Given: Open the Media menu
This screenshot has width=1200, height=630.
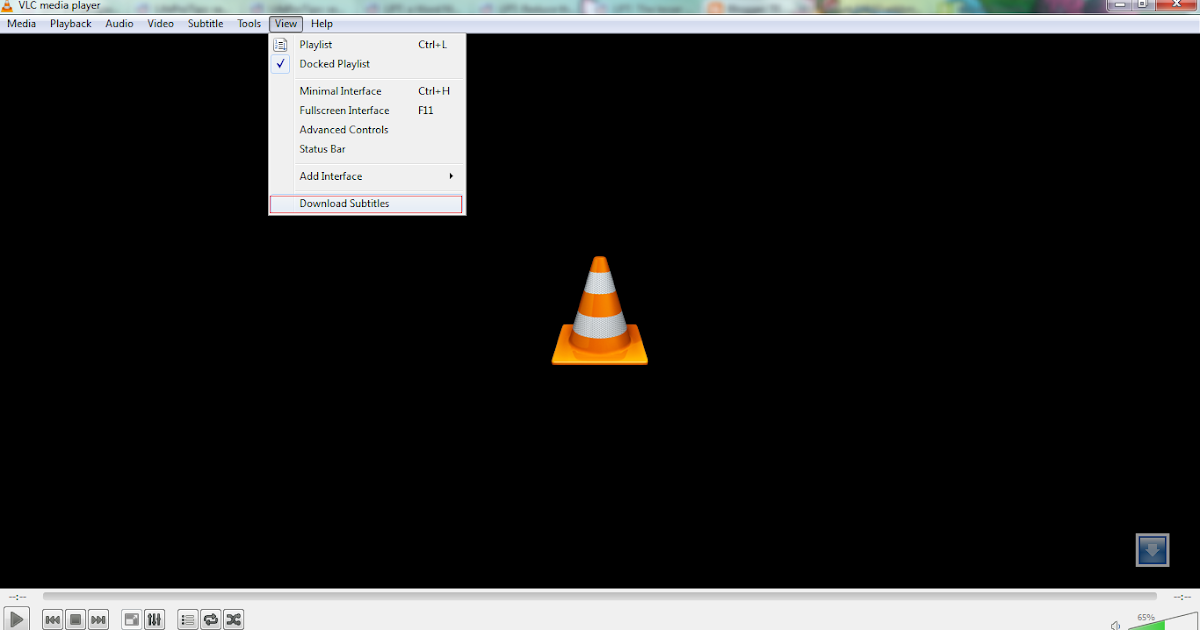Looking at the screenshot, I should (x=21, y=23).
